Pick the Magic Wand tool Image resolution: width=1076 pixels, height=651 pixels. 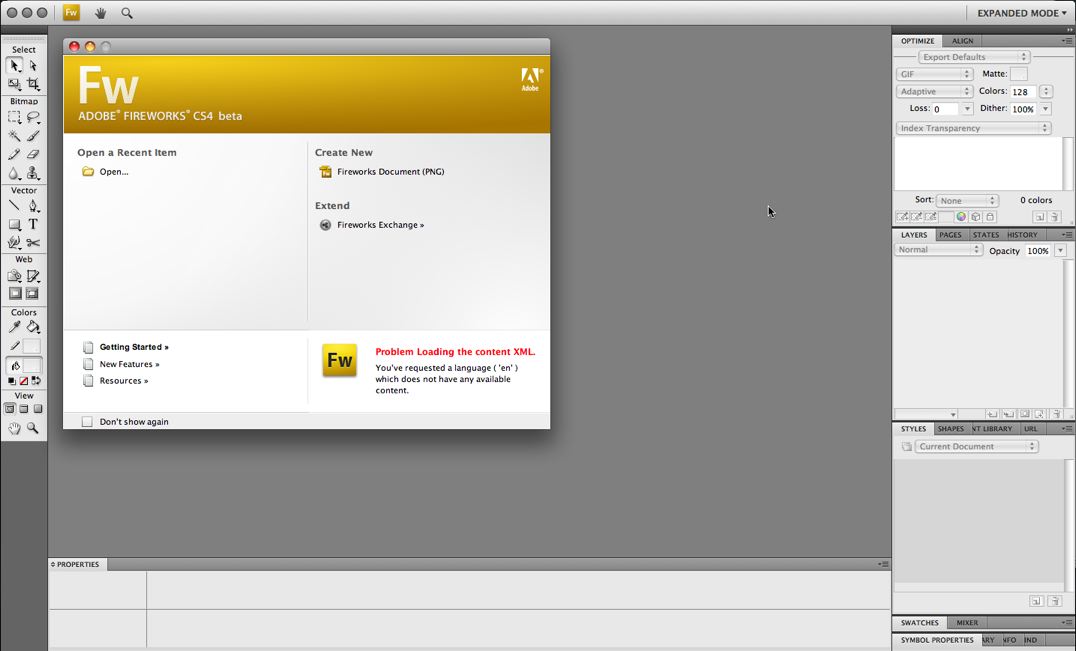coord(15,136)
